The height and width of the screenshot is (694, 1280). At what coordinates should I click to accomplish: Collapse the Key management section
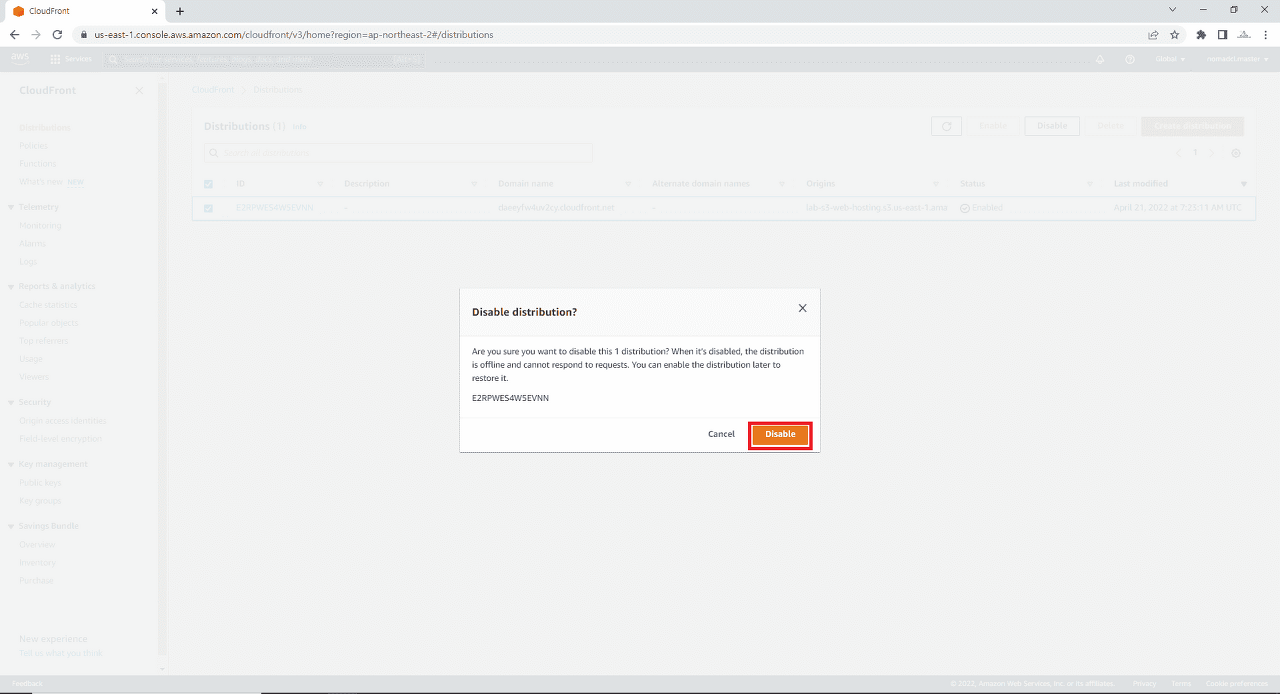pos(10,464)
